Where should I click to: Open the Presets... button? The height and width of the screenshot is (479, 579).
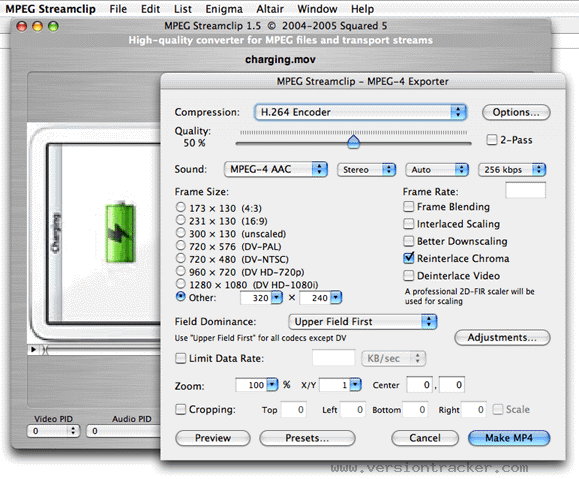coord(307,438)
